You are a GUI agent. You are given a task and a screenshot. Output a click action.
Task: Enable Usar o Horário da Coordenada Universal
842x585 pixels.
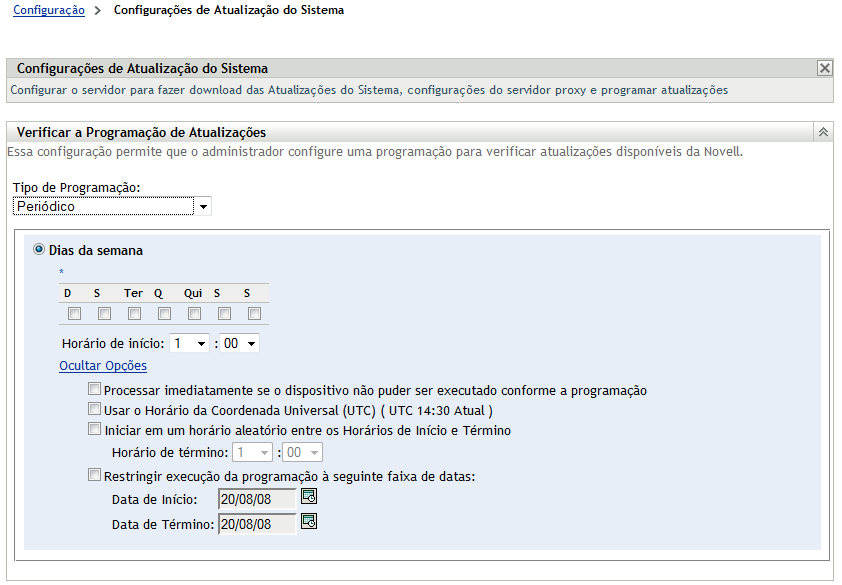point(95,409)
